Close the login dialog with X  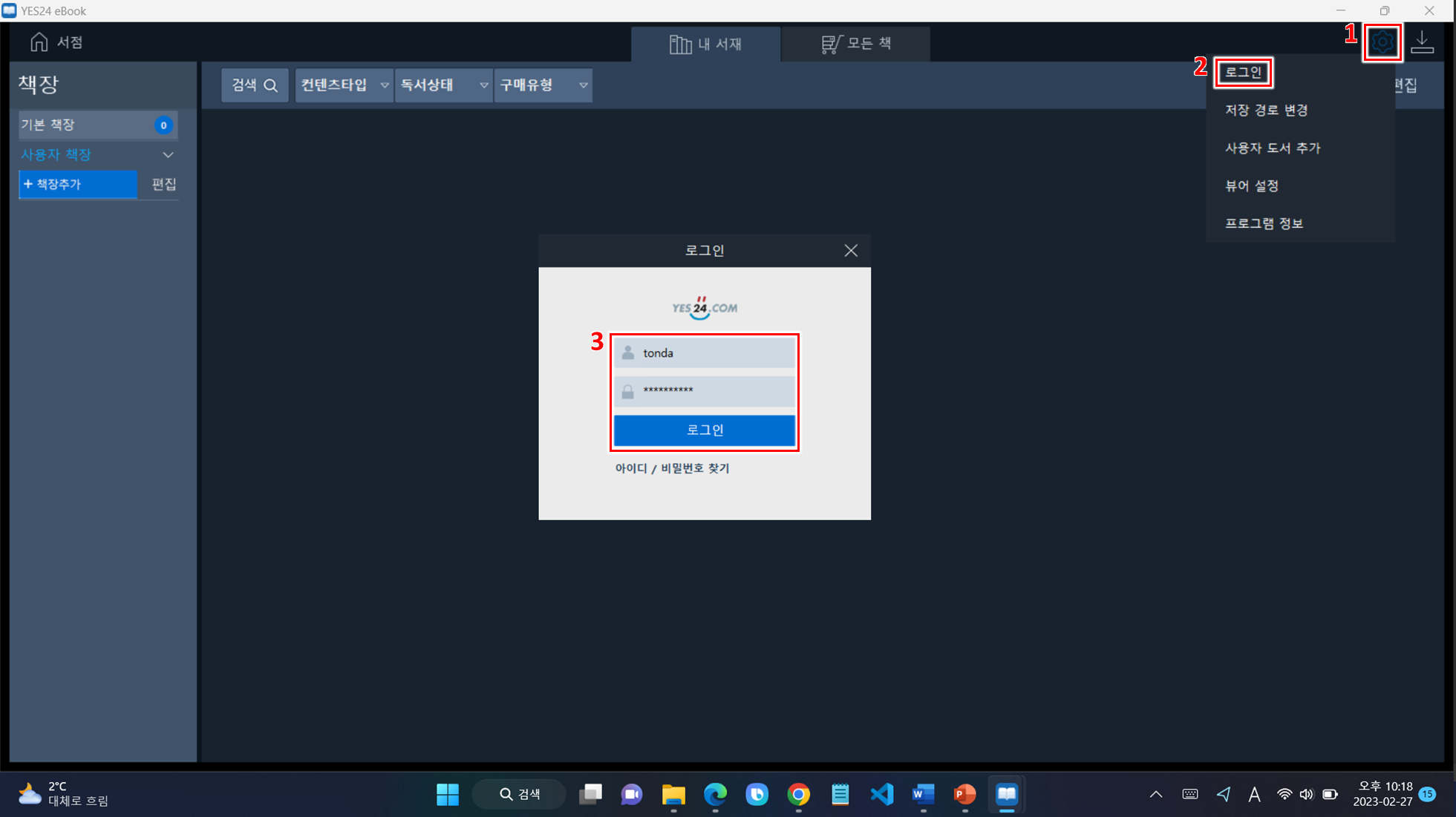tap(850, 251)
